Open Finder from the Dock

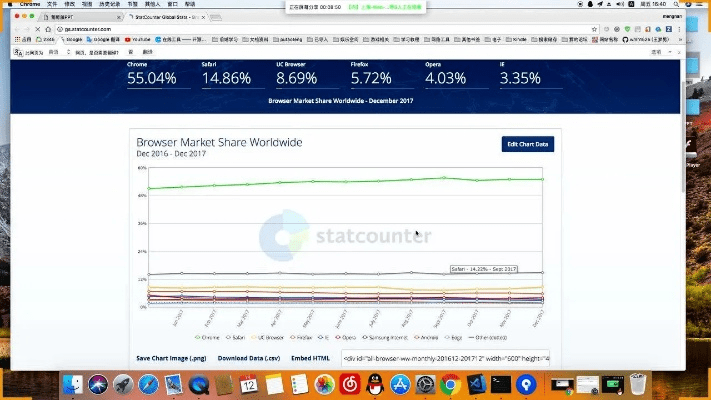click(x=73, y=385)
